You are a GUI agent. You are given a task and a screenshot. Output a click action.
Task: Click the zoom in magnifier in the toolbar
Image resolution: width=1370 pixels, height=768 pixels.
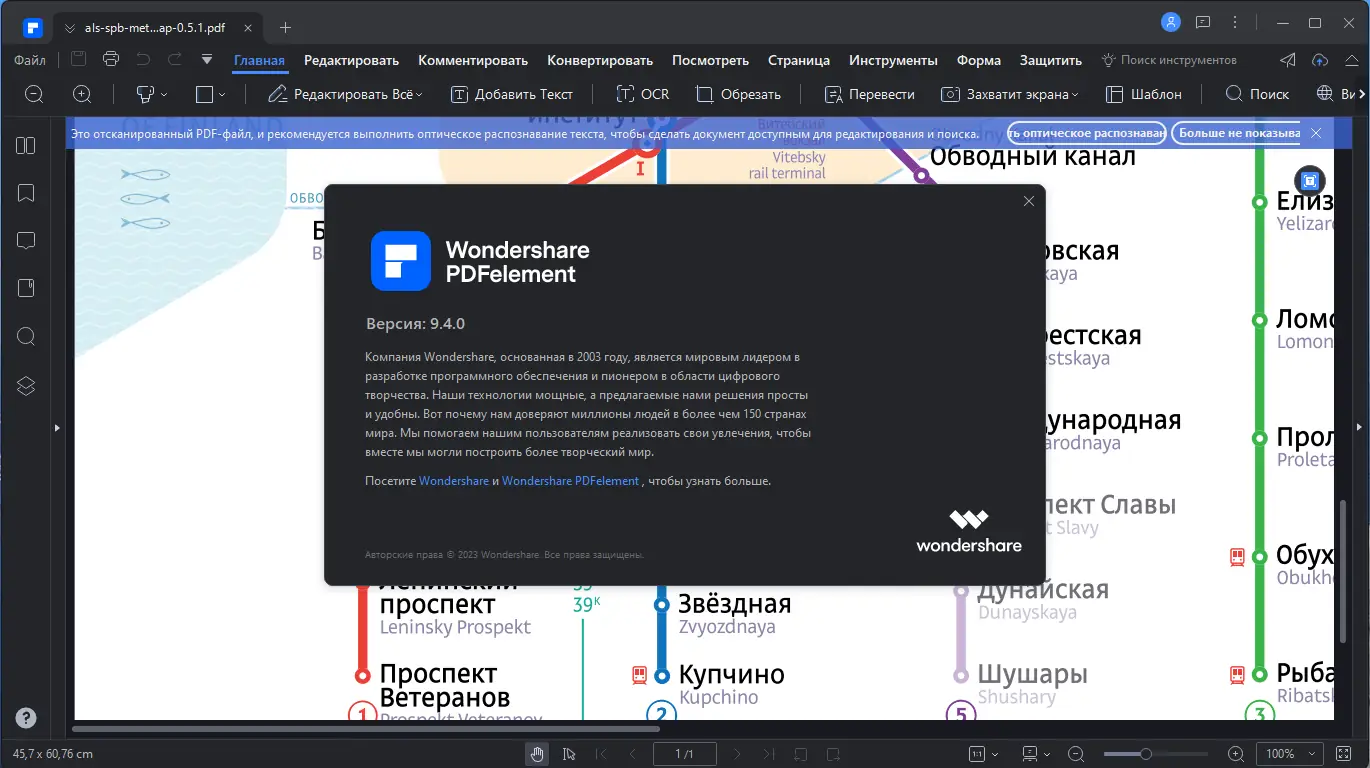[82, 94]
